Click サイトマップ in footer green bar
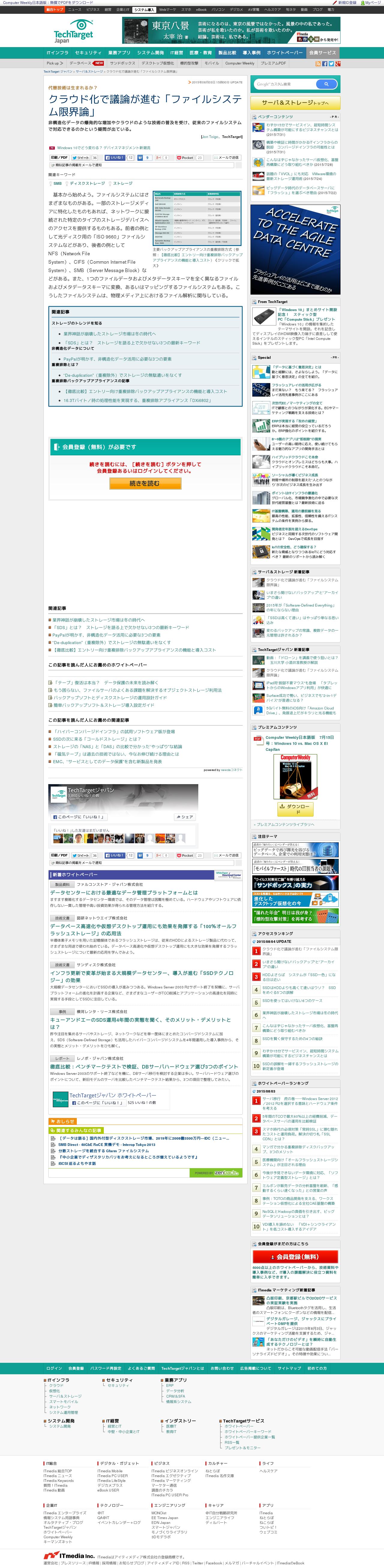 tap(289, 1368)
